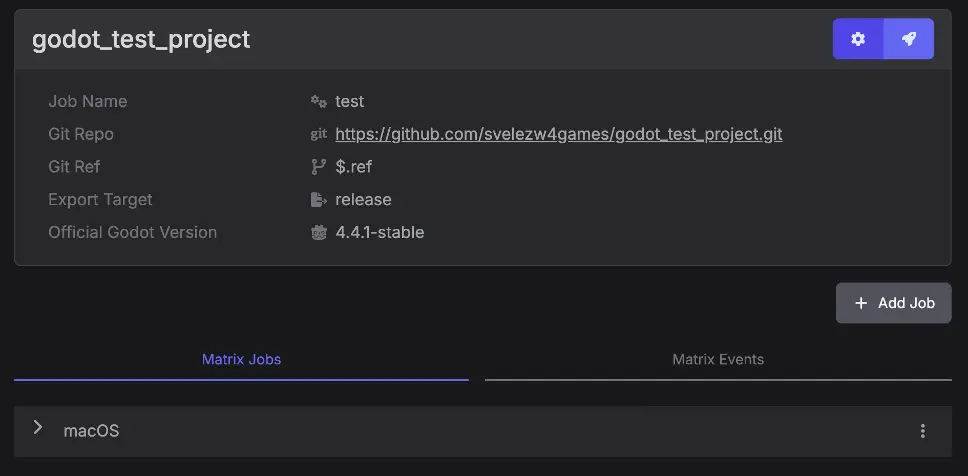This screenshot has width=968, height=476.
Task: Click the version value '4.4.1-stable'
Action: [x=380, y=232]
